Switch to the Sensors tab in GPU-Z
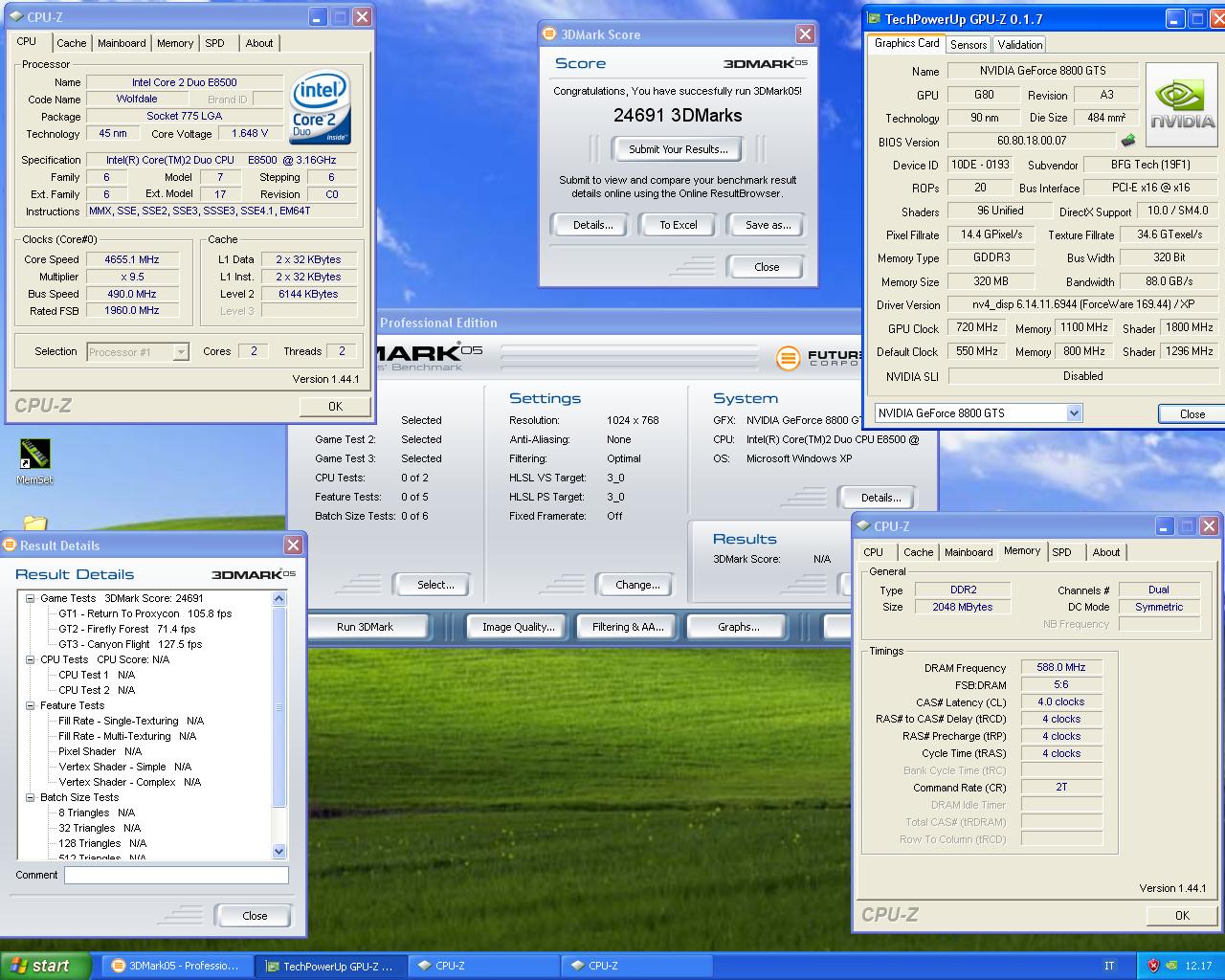The height and width of the screenshot is (980, 1225). click(969, 45)
